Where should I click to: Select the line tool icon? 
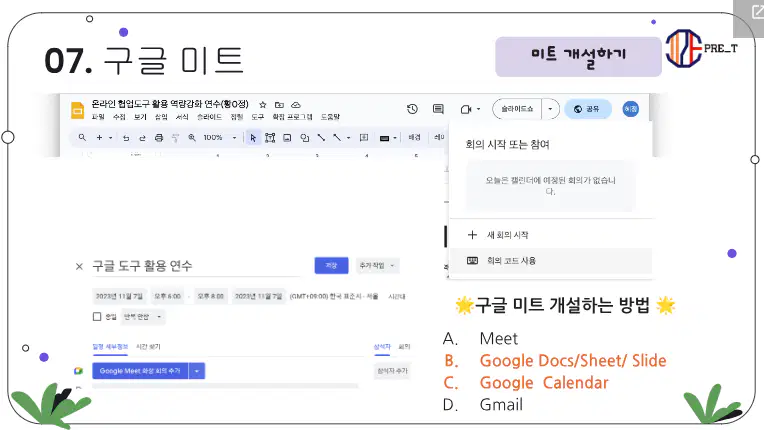pyautogui.click(x=321, y=138)
